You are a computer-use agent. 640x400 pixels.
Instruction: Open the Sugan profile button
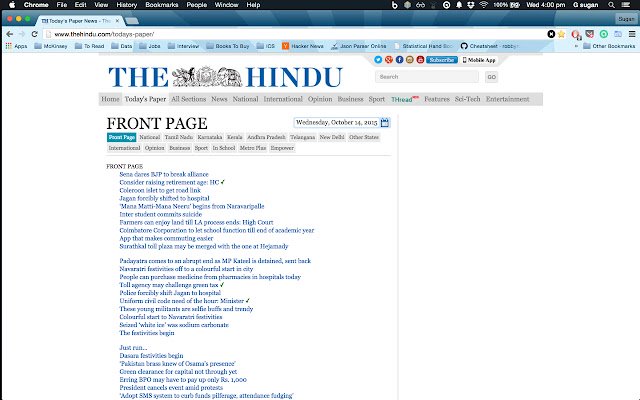[x=626, y=19]
